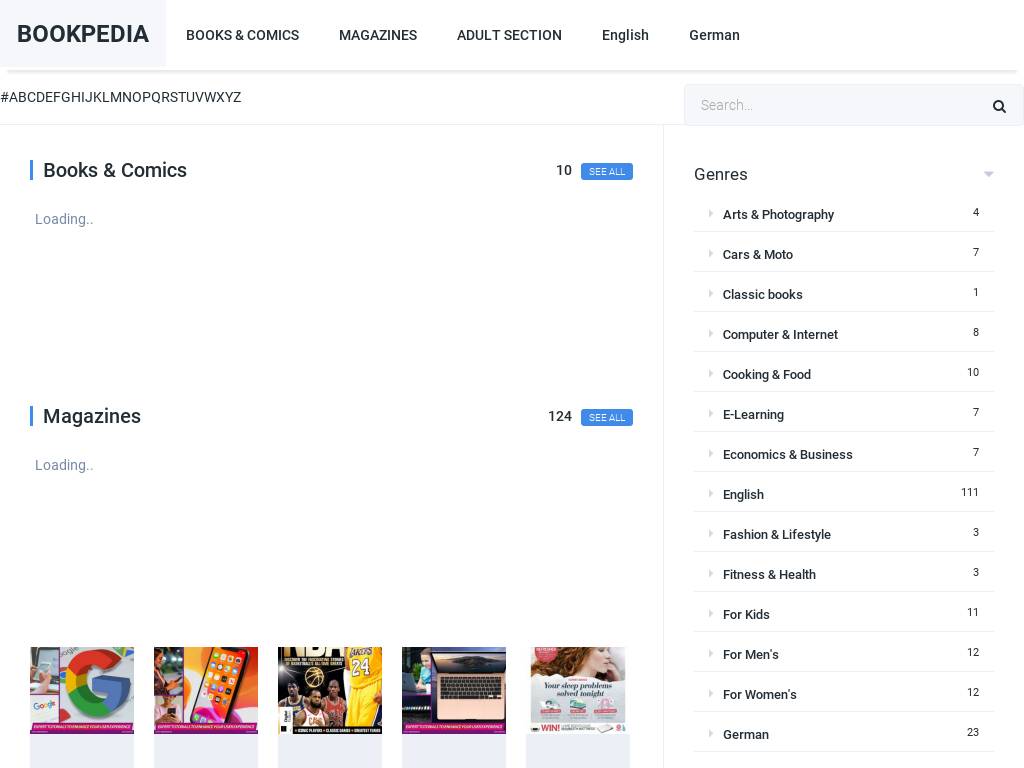1024x768 pixels.
Task: Select the Cooking & Food genre
Action: (x=767, y=374)
